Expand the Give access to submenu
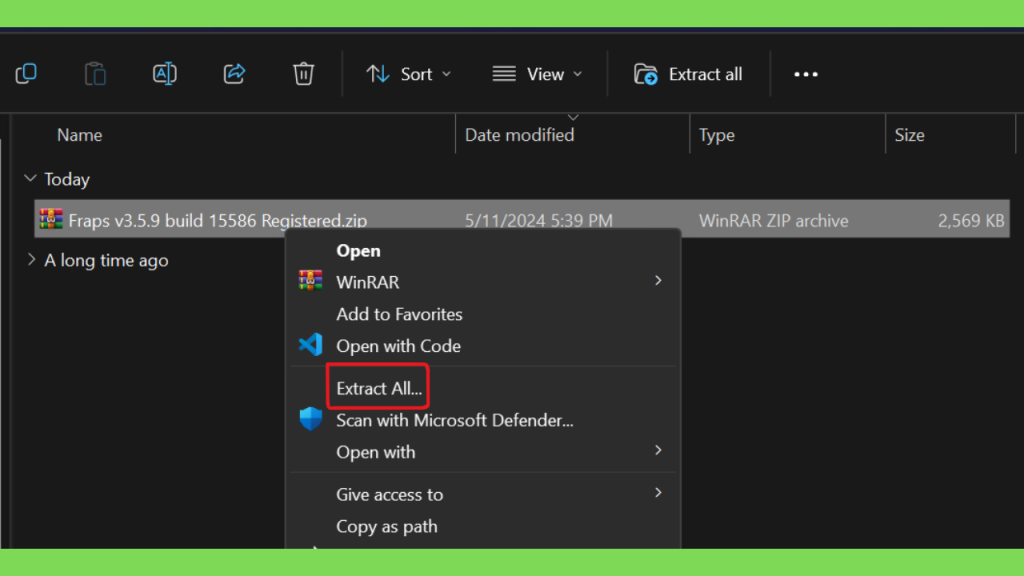This screenshot has width=1024, height=576. point(483,494)
